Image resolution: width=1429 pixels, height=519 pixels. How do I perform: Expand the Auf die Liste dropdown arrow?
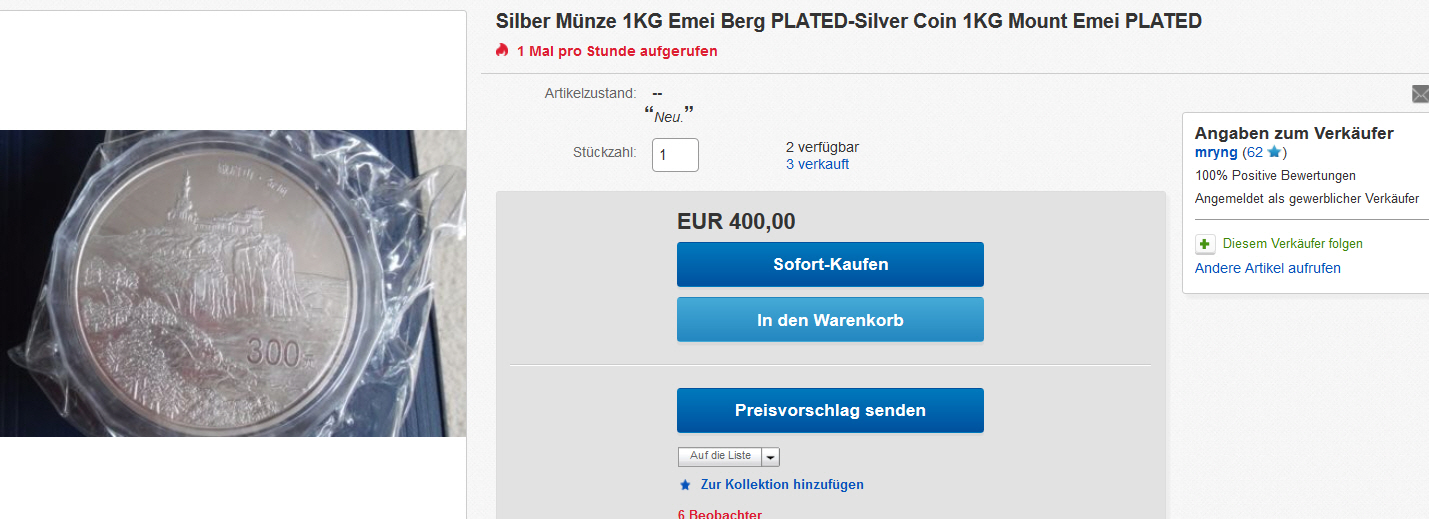click(x=770, y=456)
